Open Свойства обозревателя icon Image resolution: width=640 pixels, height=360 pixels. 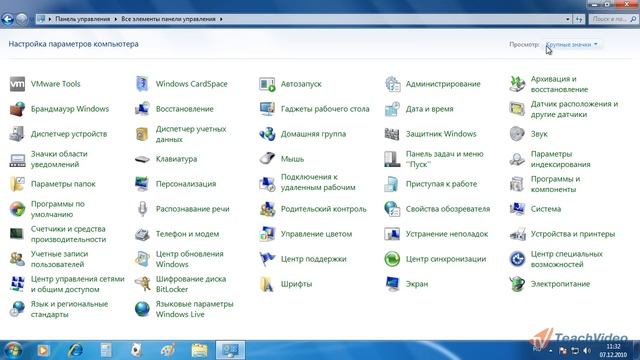tap(392, 209)
